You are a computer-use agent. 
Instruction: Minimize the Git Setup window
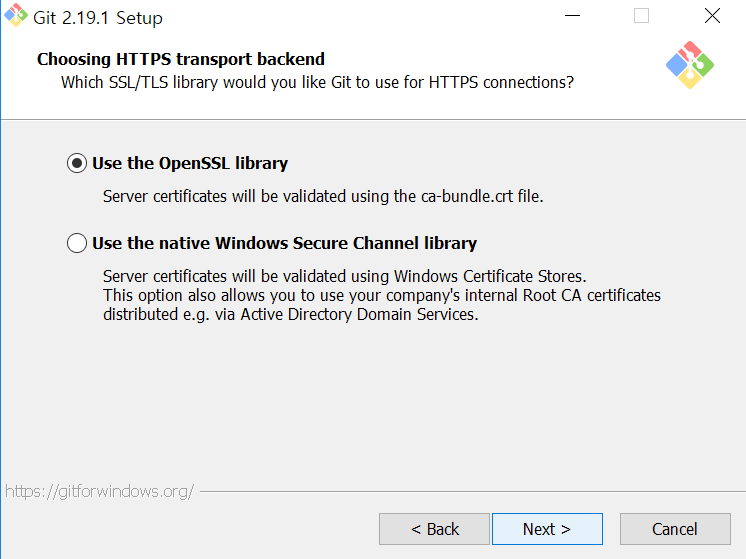pos(572,16)
